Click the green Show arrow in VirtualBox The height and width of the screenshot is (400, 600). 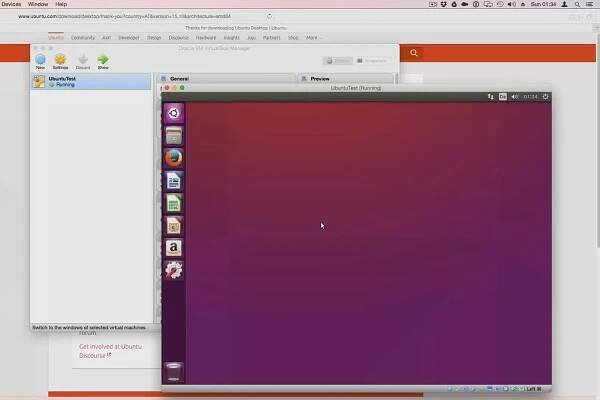(102, 62)
